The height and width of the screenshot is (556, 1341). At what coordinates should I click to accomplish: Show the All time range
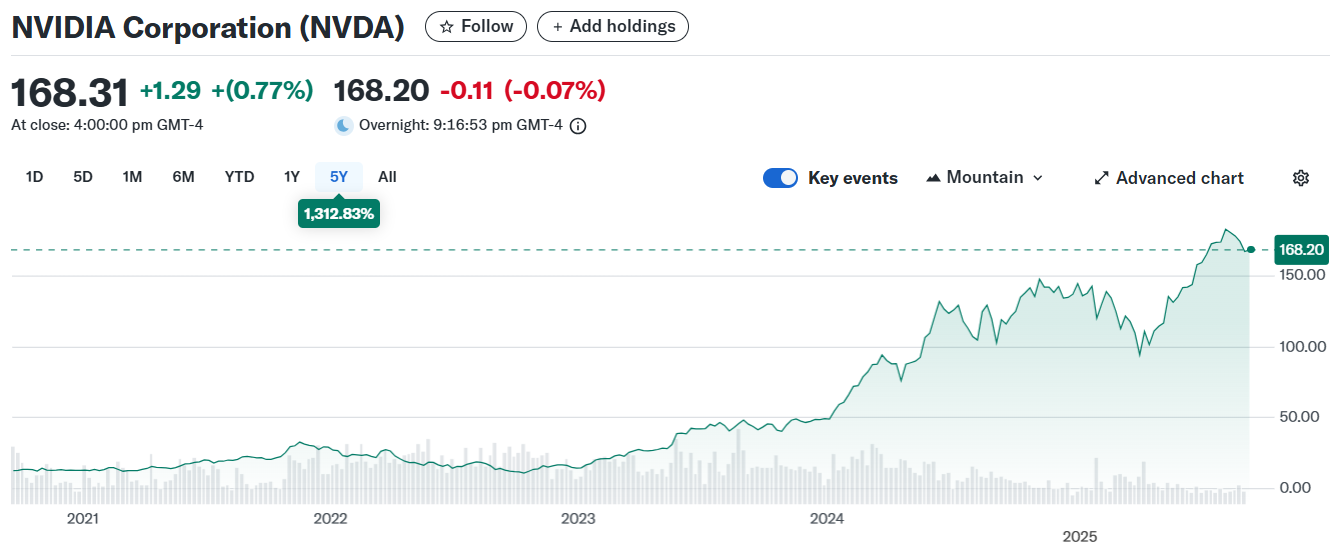[387, 177]
